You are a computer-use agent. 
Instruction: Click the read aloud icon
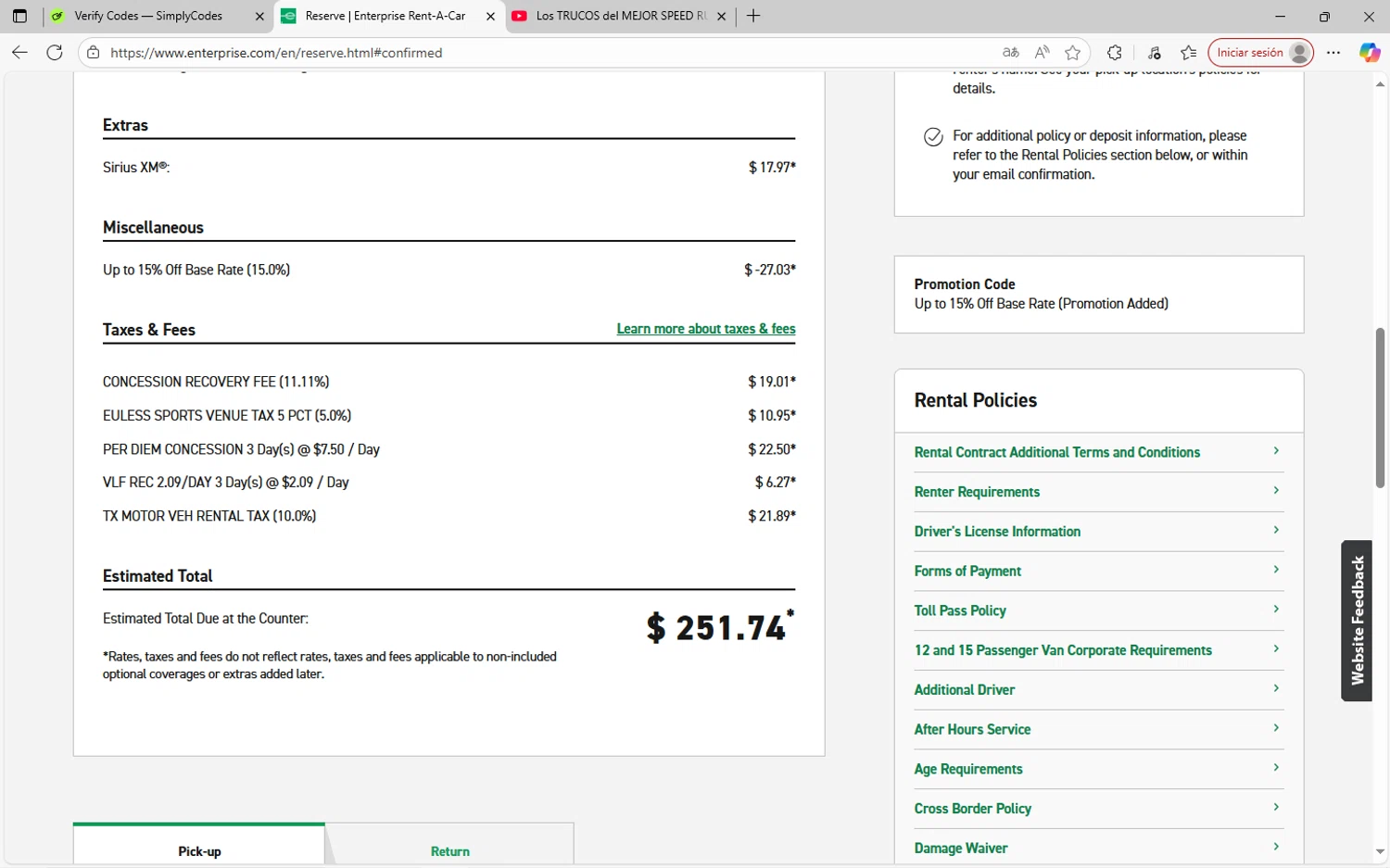click(x=1042, y=53)
